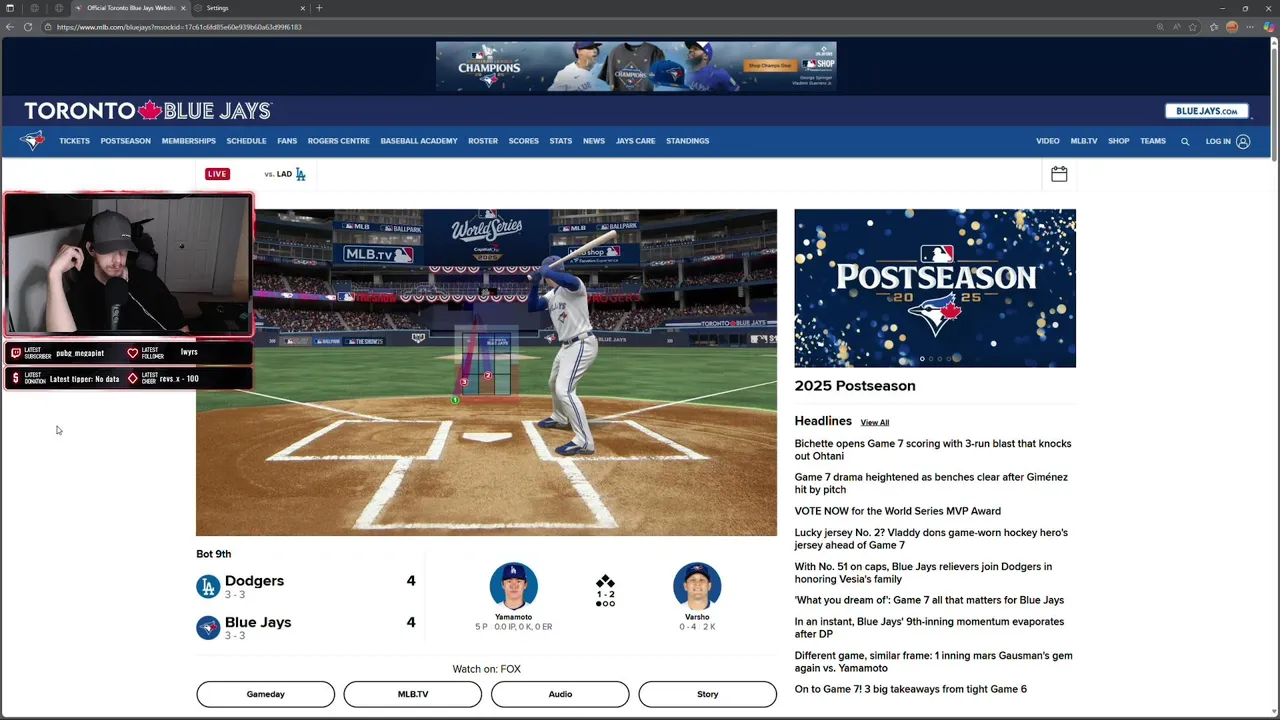
Task: Open the POSTSEASON menu
Action: 125,141
